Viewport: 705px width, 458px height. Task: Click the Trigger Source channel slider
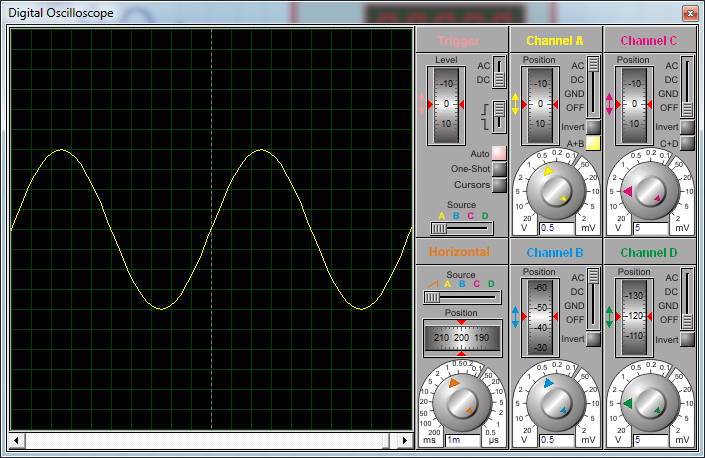click(462, 228)
